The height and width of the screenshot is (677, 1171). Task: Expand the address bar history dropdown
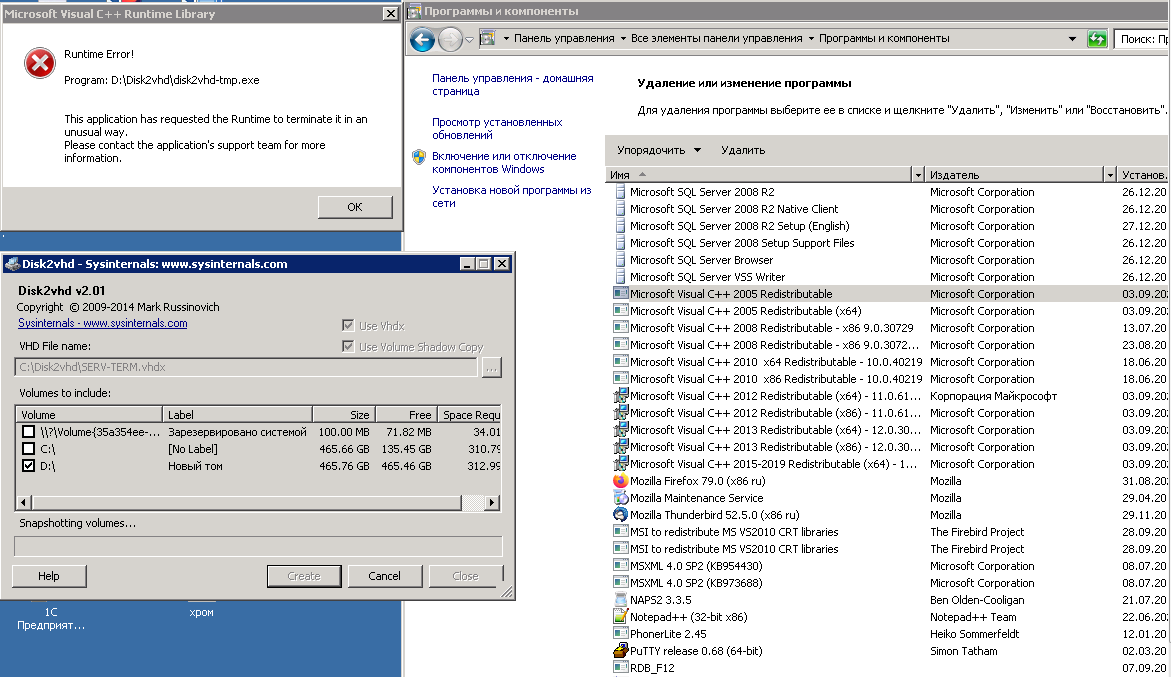(1072, 39)
